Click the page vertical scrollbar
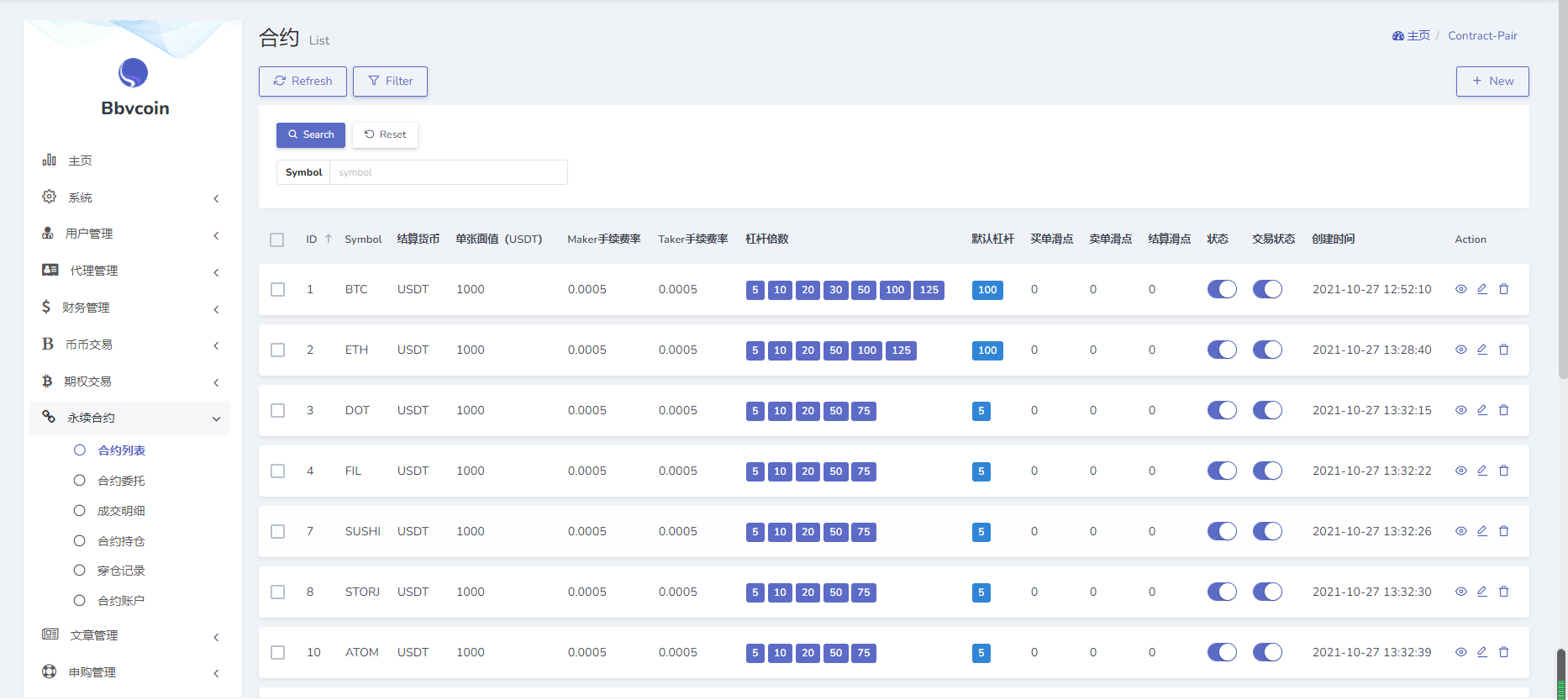This screenshot has width=1568, height=700. point(1562,189)
